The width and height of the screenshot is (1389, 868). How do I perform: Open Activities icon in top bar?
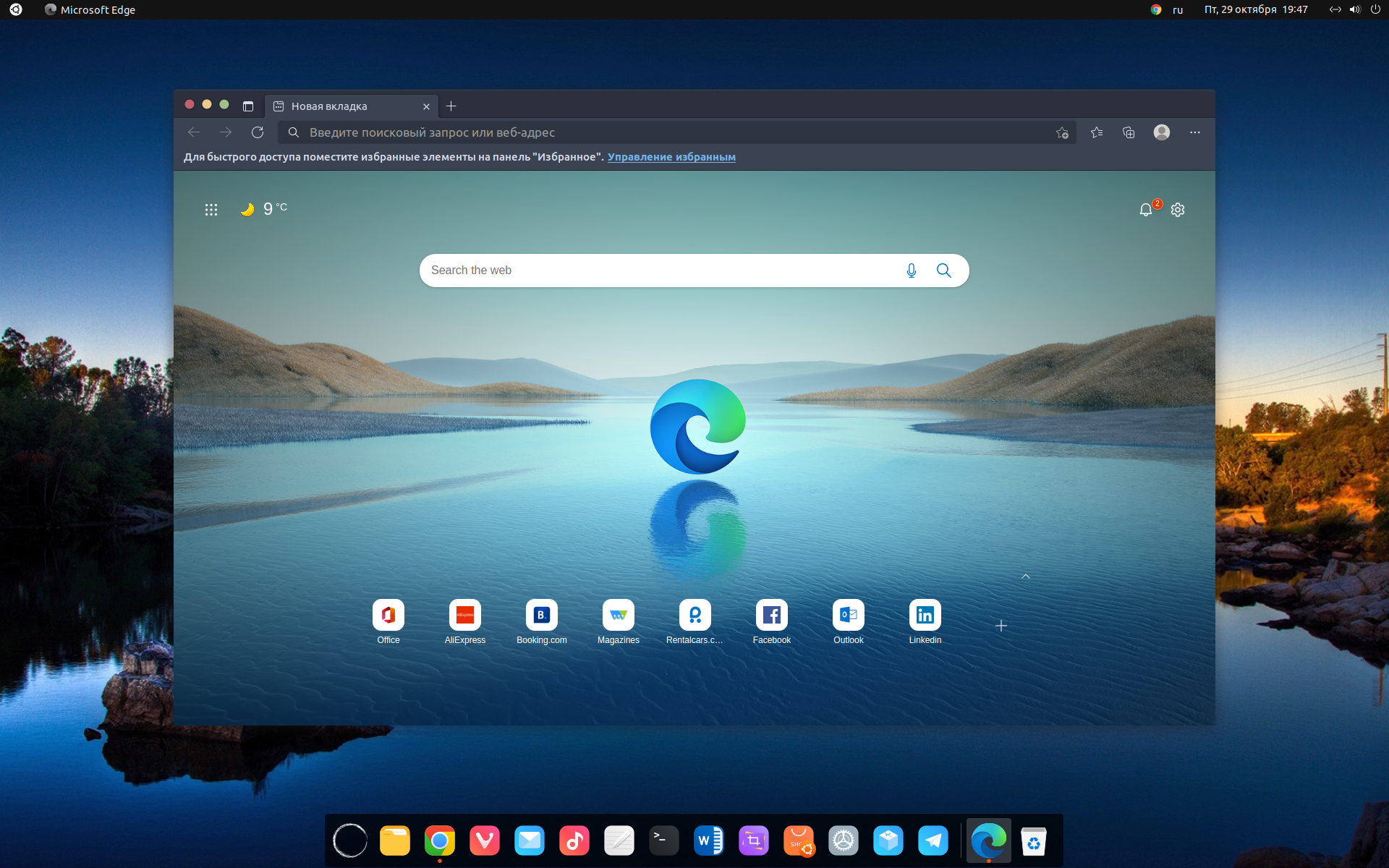tap(16, 10)
